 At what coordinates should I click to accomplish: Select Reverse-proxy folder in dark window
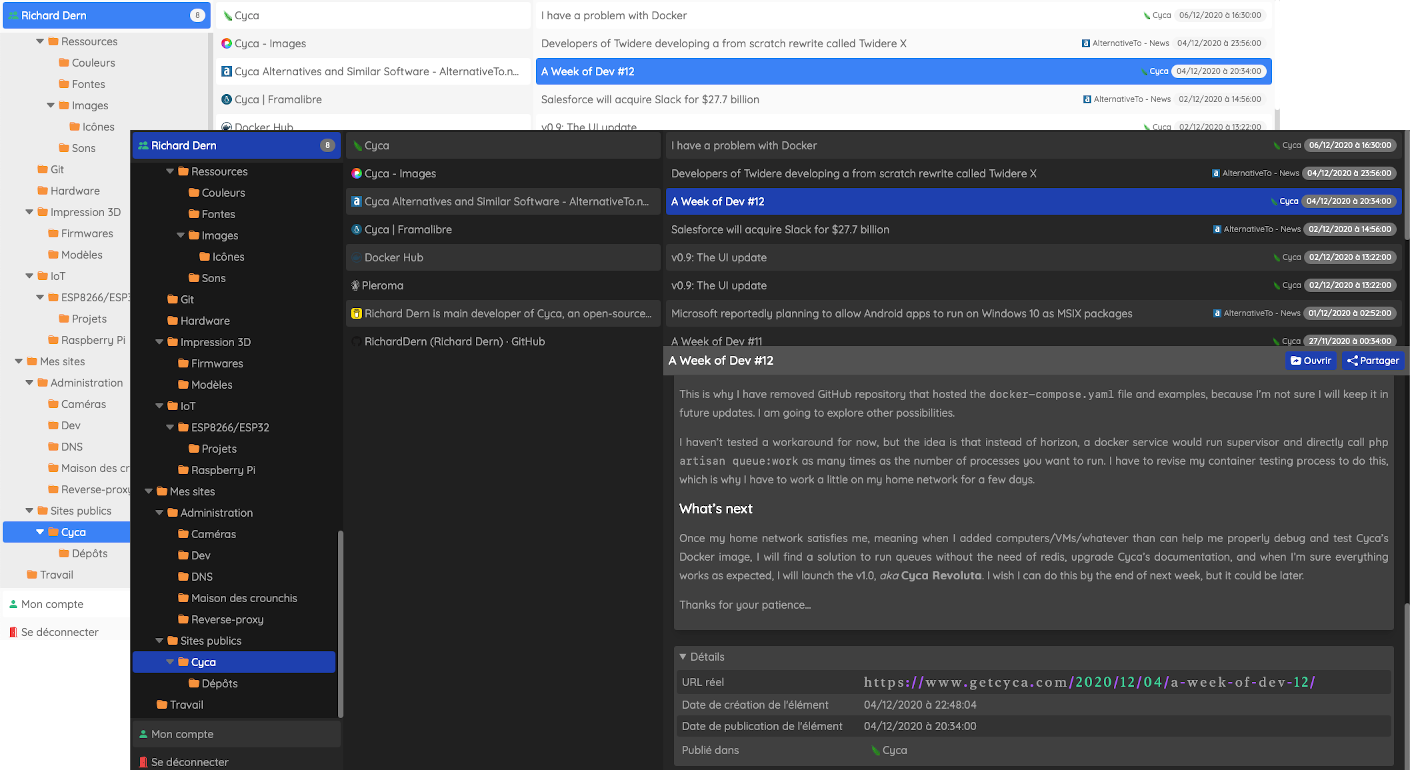coord(234,620)
